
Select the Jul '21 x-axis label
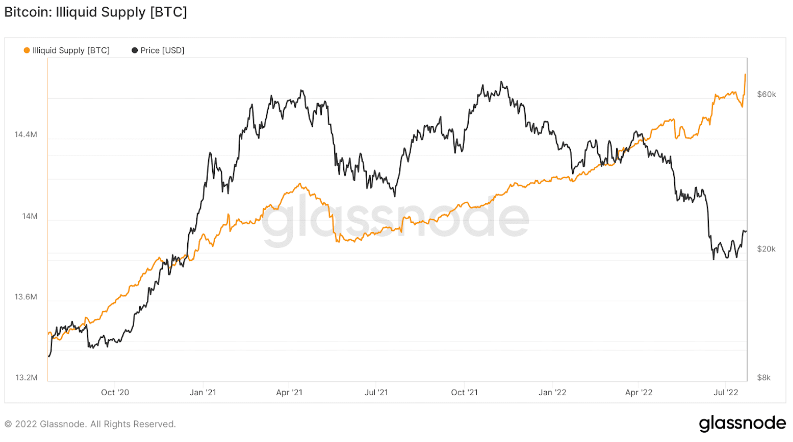tap(378, 392)
